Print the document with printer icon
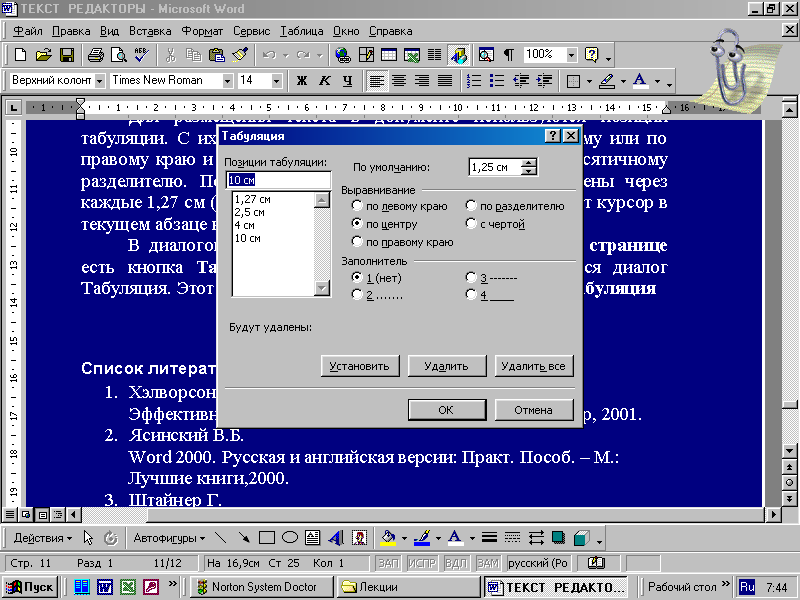 (95, 54)
